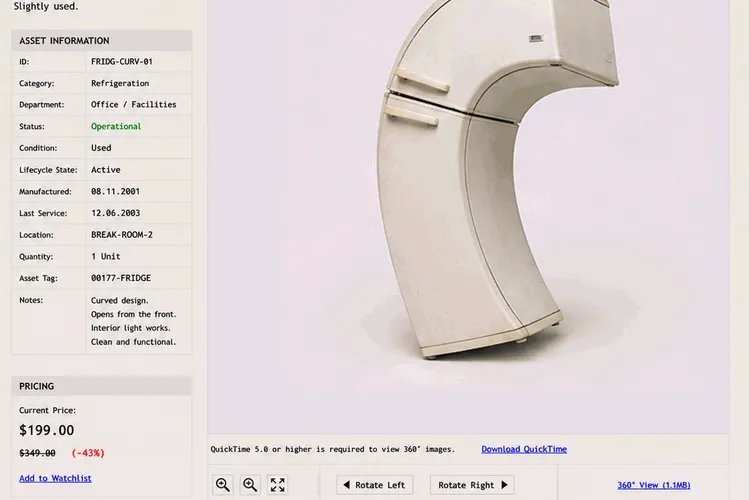Click the Manufactured date 08.11.2001
Viewport: 750px width, 500px height.
[115, 191]
